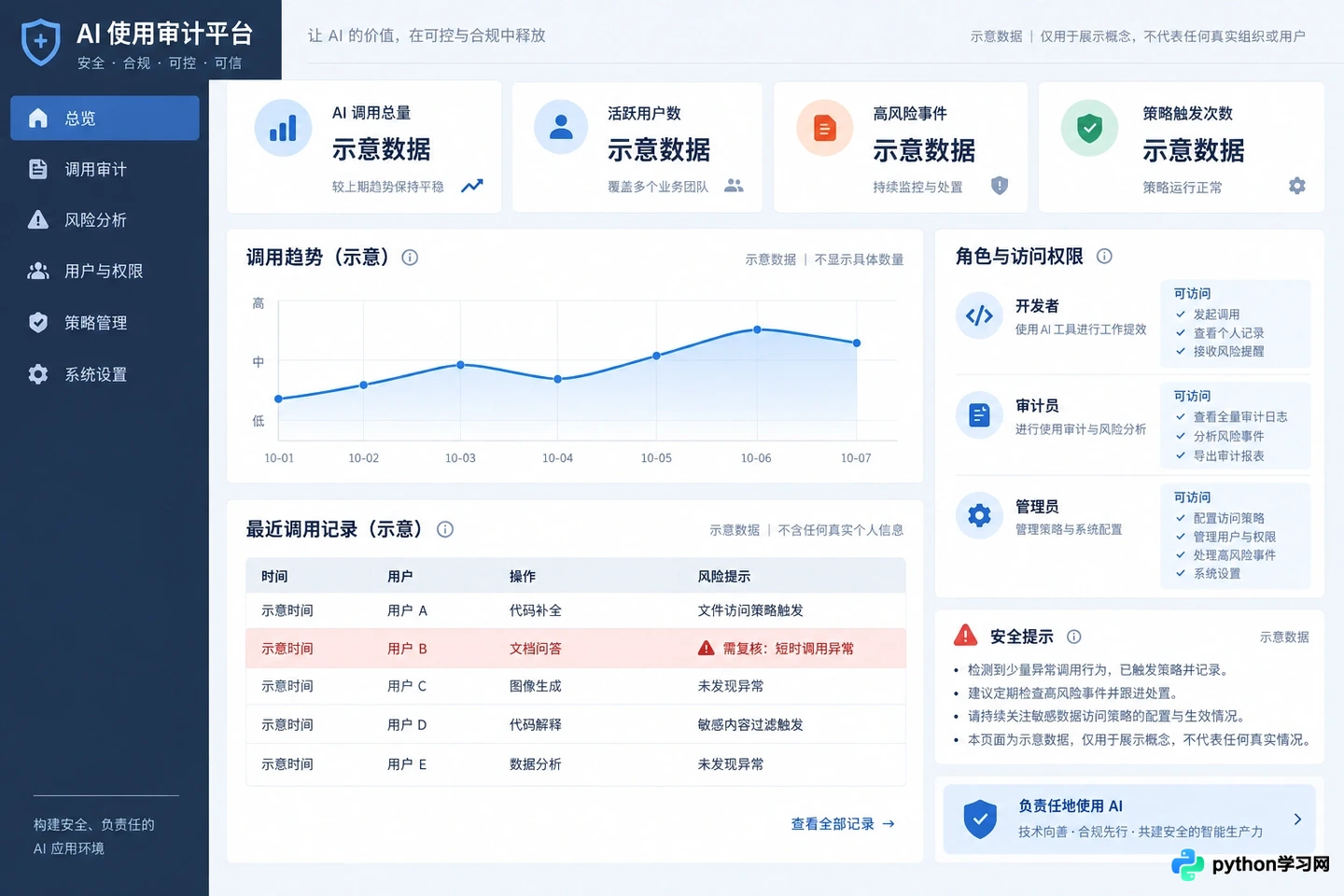Click the trend arrow icon beside 较上期趋势保持平稳
1344x896 pixels.
click(x=472, y=186)
